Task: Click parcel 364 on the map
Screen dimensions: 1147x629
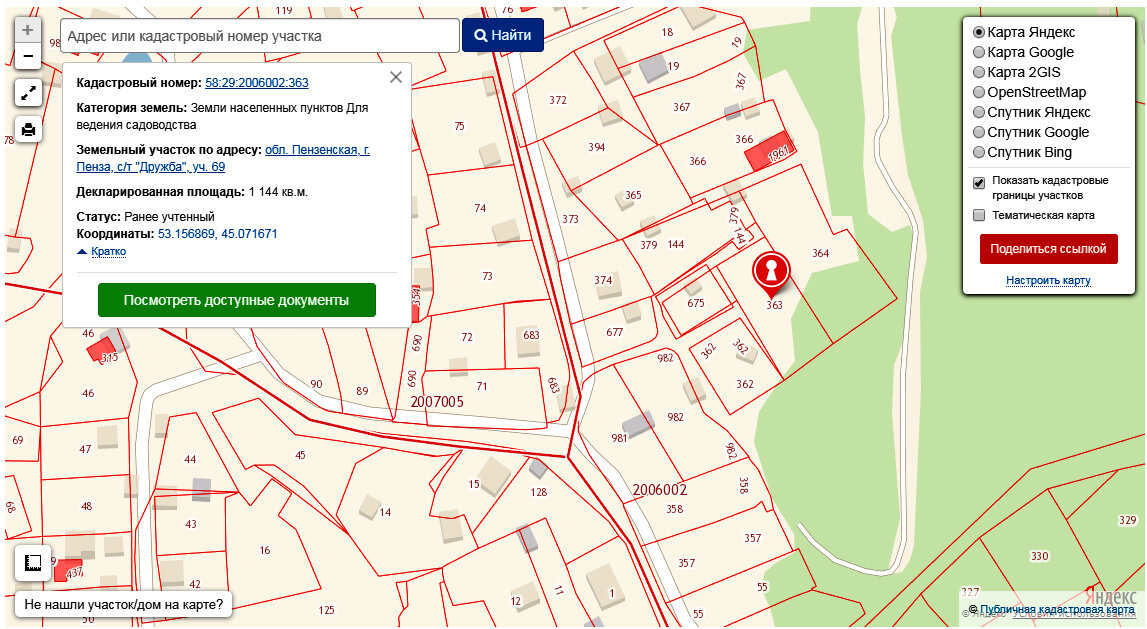Action: pyautogui.click(x=820, y=253)
